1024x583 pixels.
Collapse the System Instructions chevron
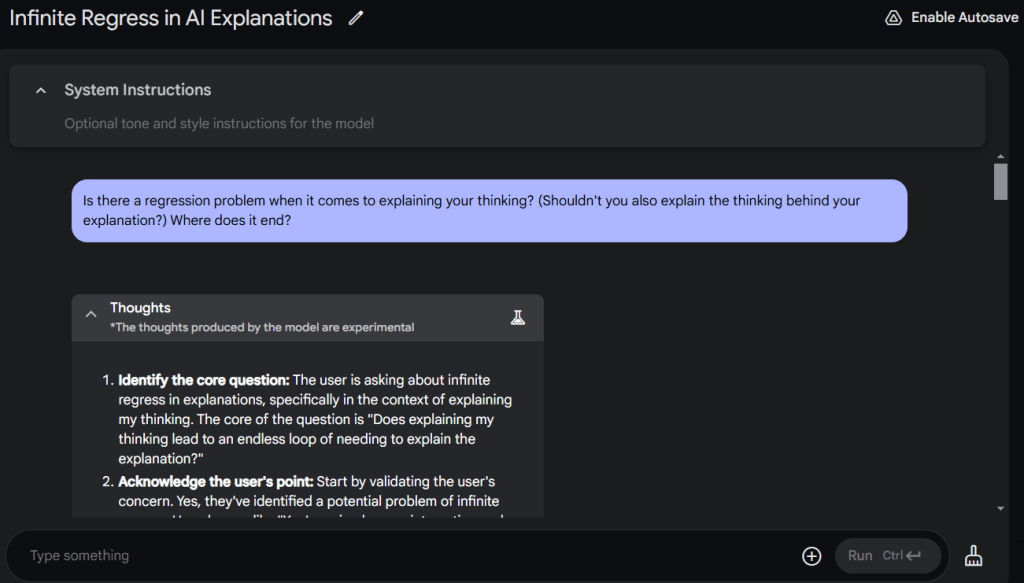[41, 90]
